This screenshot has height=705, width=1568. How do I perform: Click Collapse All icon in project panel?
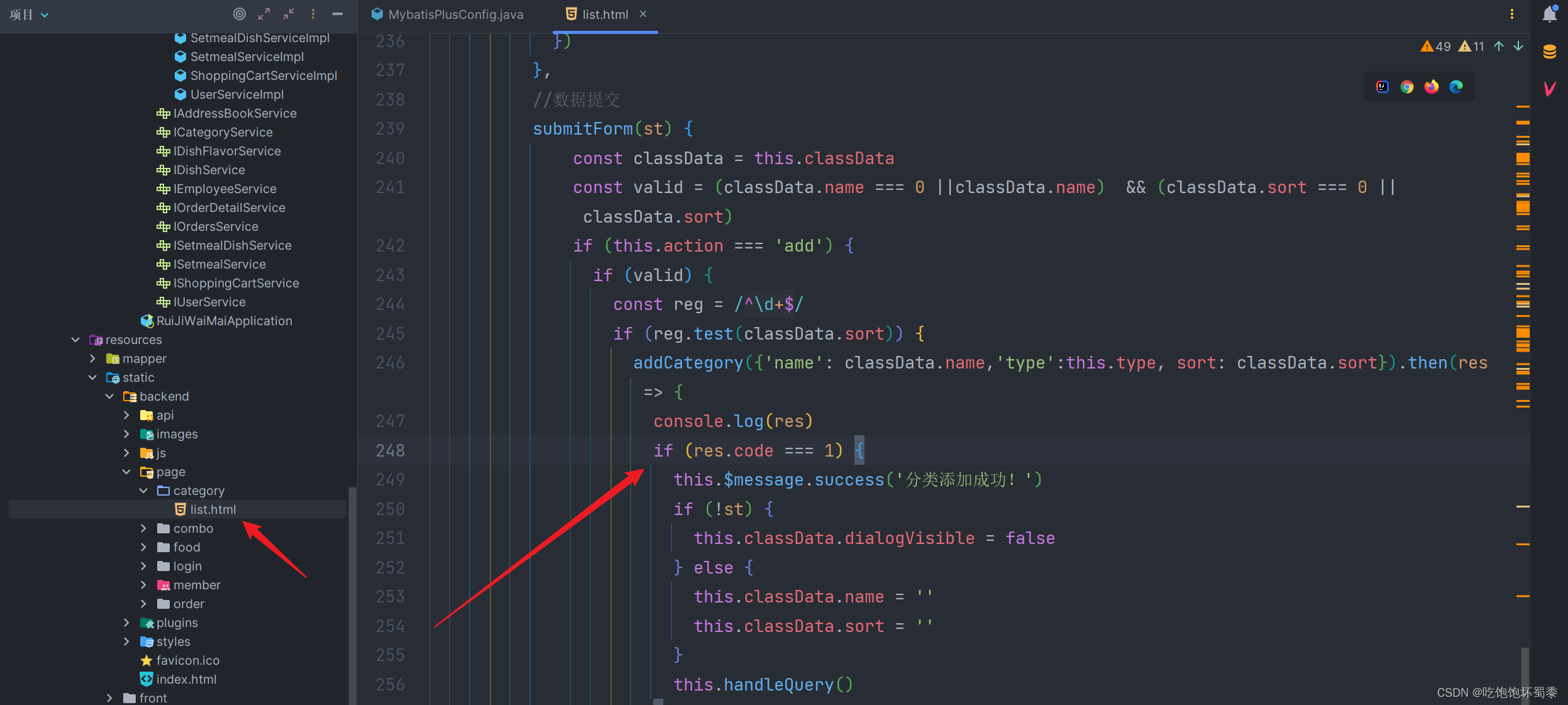click(289, 14)
